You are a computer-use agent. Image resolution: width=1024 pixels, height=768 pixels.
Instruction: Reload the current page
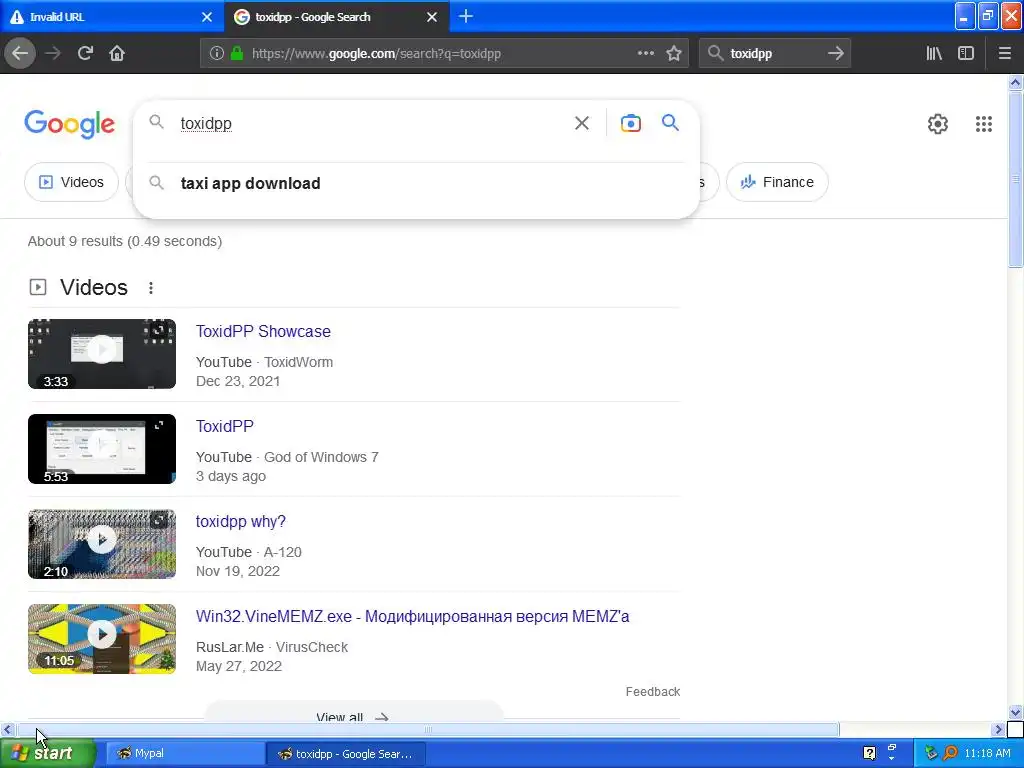(x=85, y=54)
